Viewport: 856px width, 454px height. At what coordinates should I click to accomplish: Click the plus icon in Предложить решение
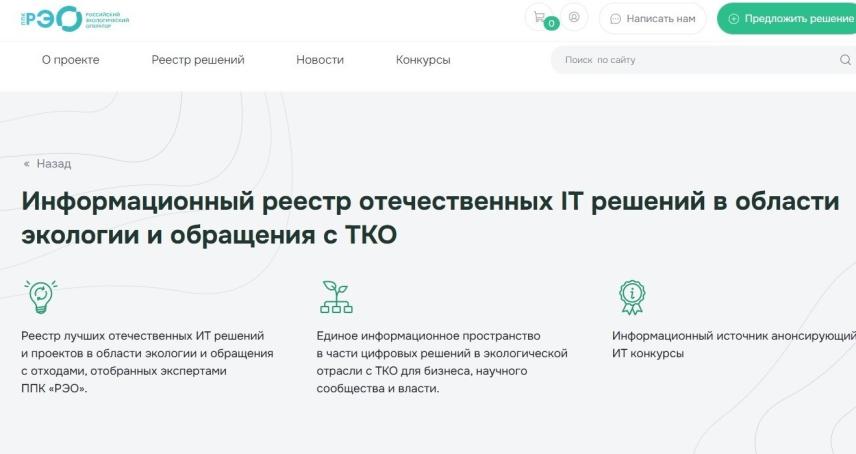point(734,19)
